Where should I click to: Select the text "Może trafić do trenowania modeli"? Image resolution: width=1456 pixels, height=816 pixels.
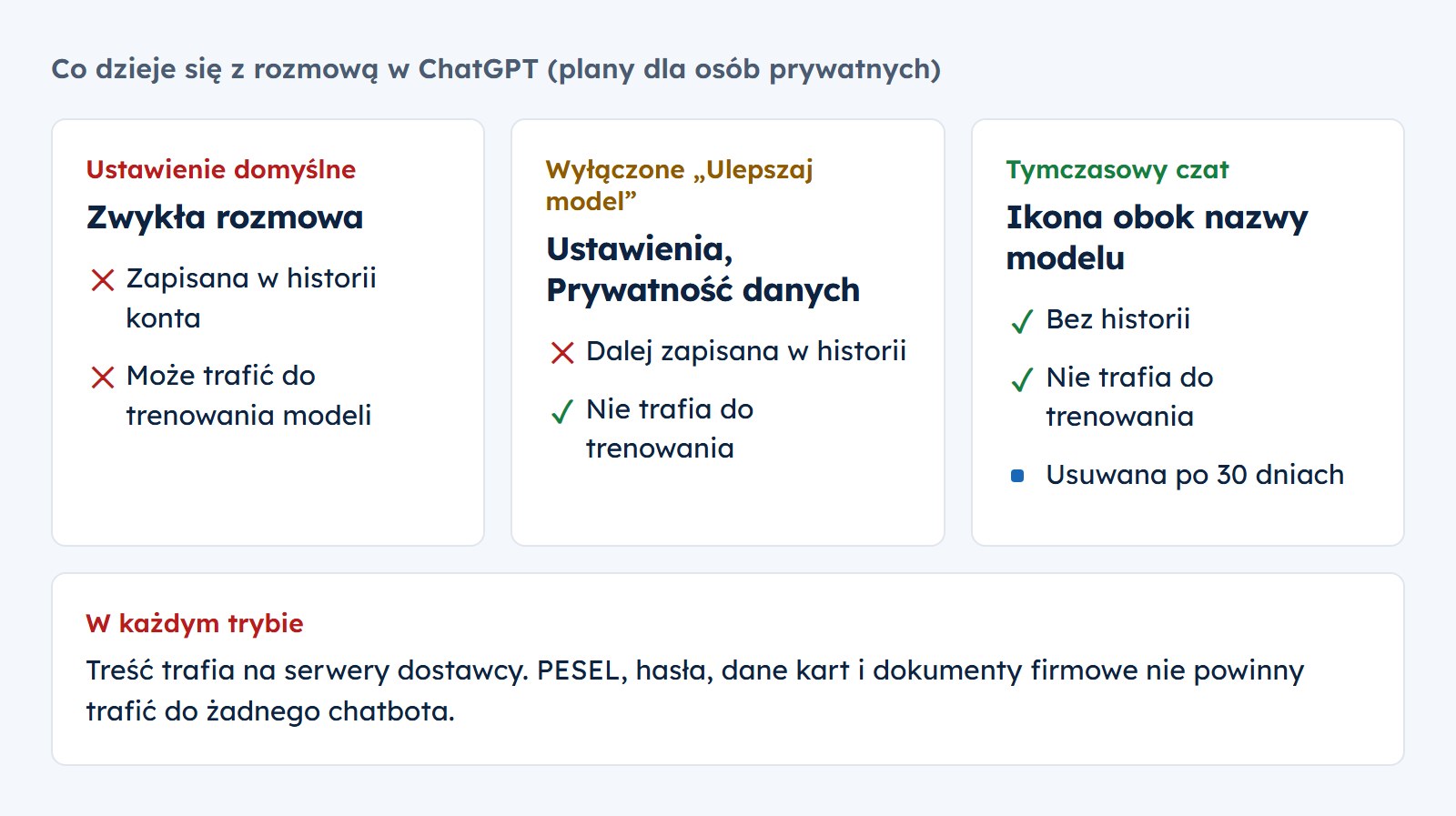point(248,395)
